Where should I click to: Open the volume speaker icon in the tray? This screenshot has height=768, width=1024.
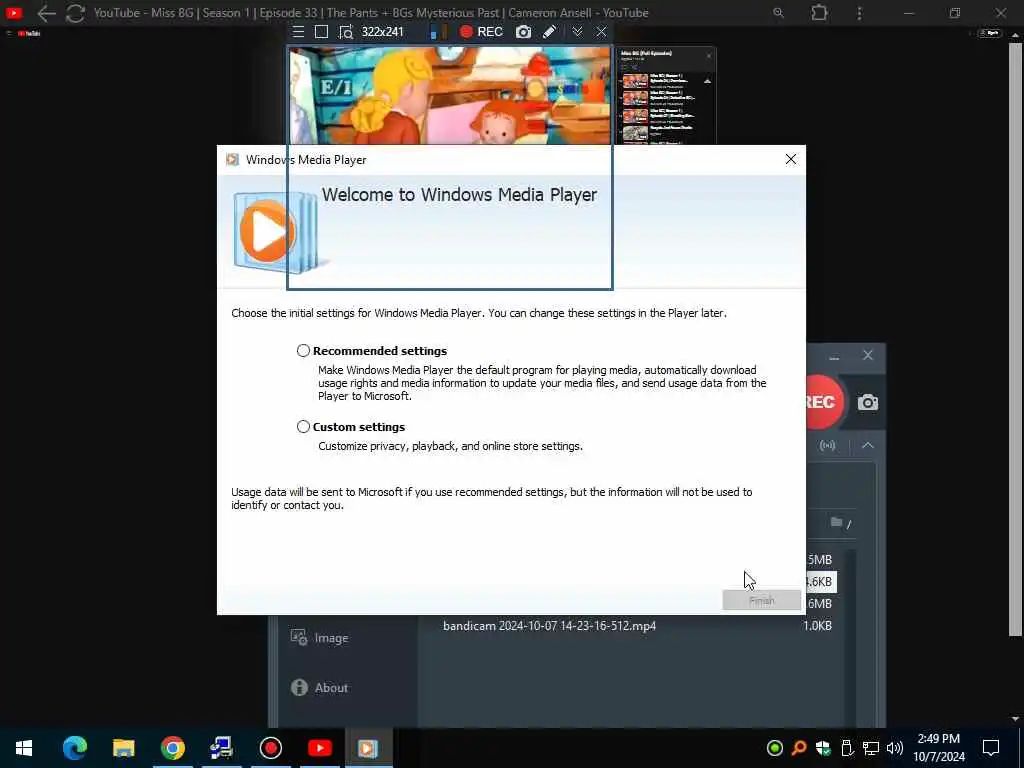point(895,748)
